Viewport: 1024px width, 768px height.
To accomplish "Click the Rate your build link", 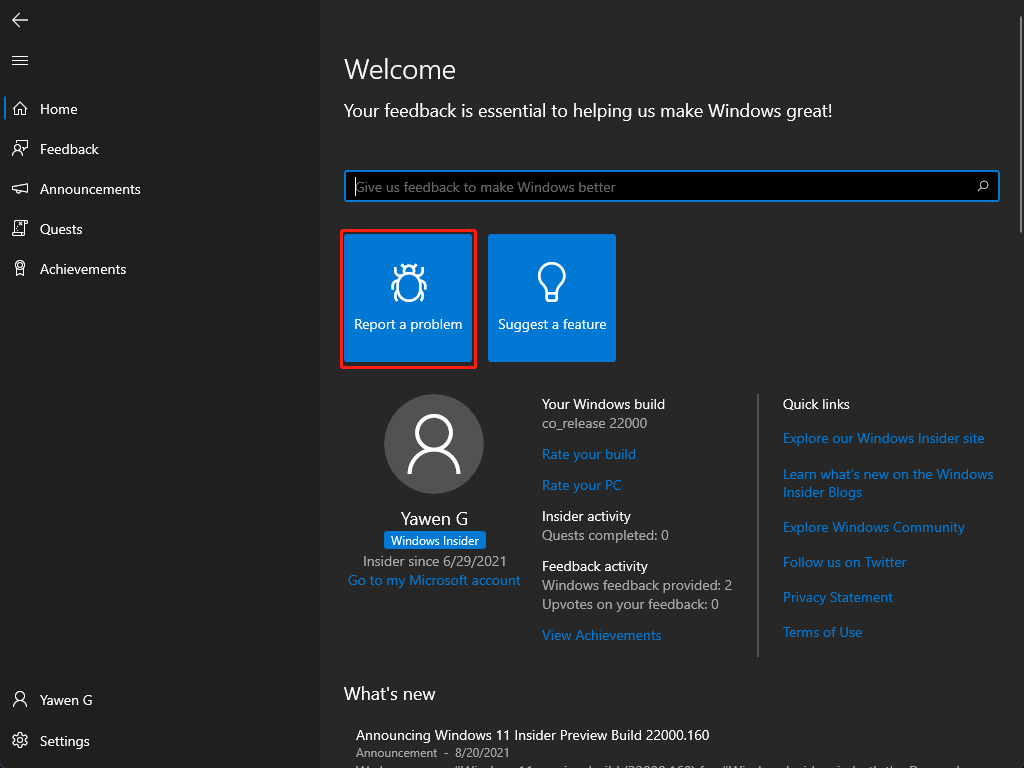I will tap(588, 454).
